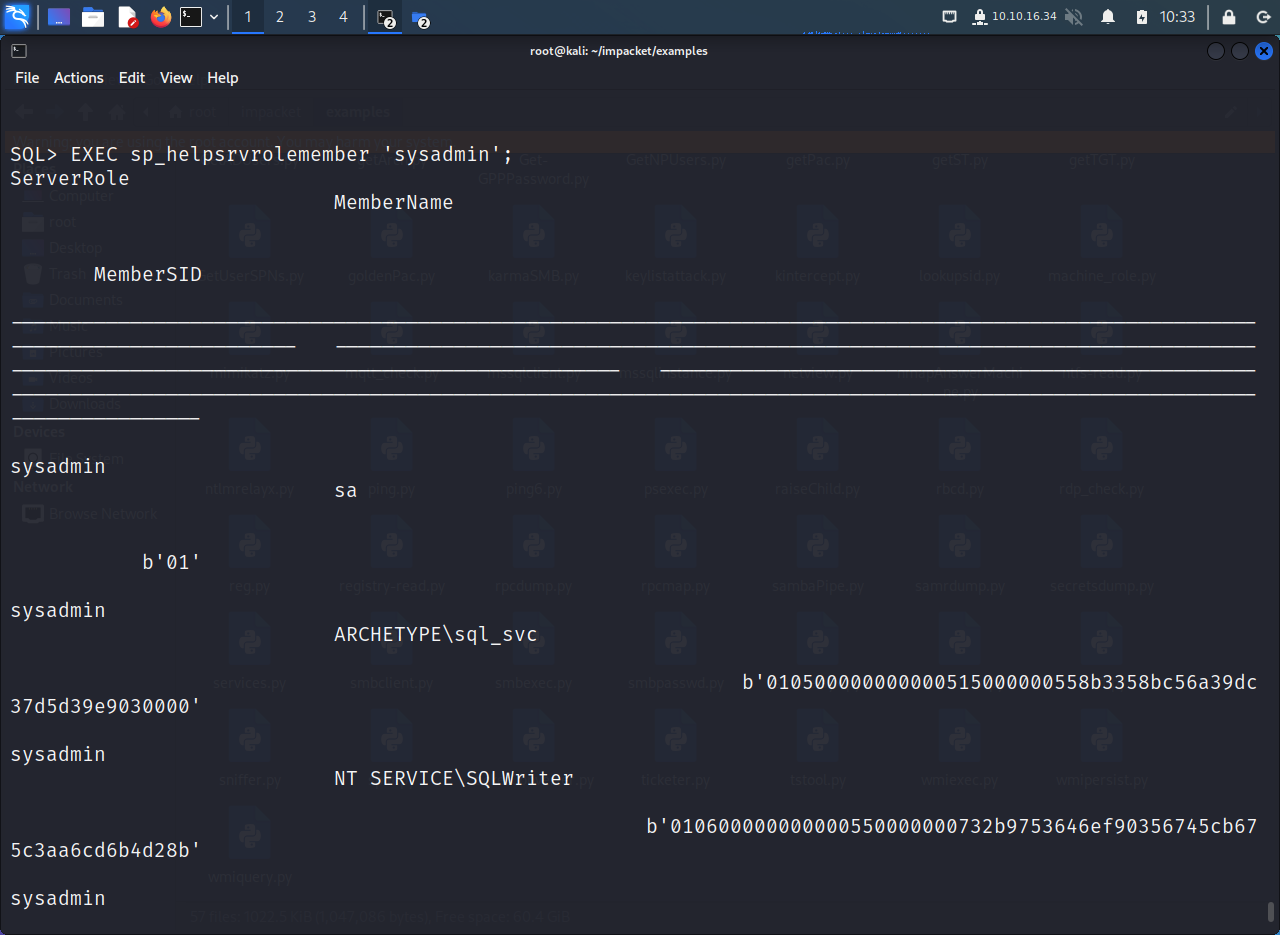1280x935 pixels.
Task: Click the MemberSID column header text
Action: (148, 275)
